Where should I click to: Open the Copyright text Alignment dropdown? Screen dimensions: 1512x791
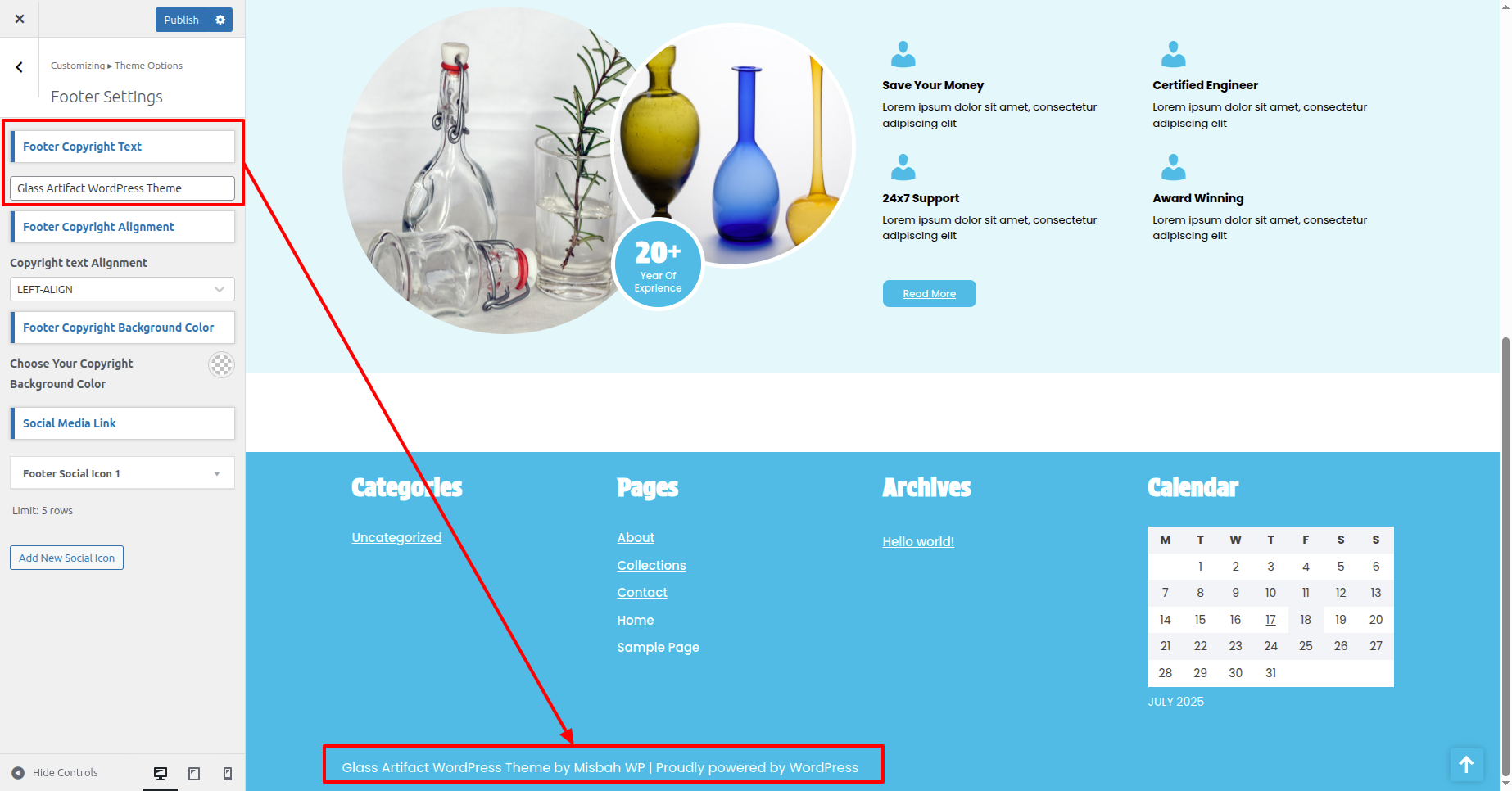coord(122,289)
